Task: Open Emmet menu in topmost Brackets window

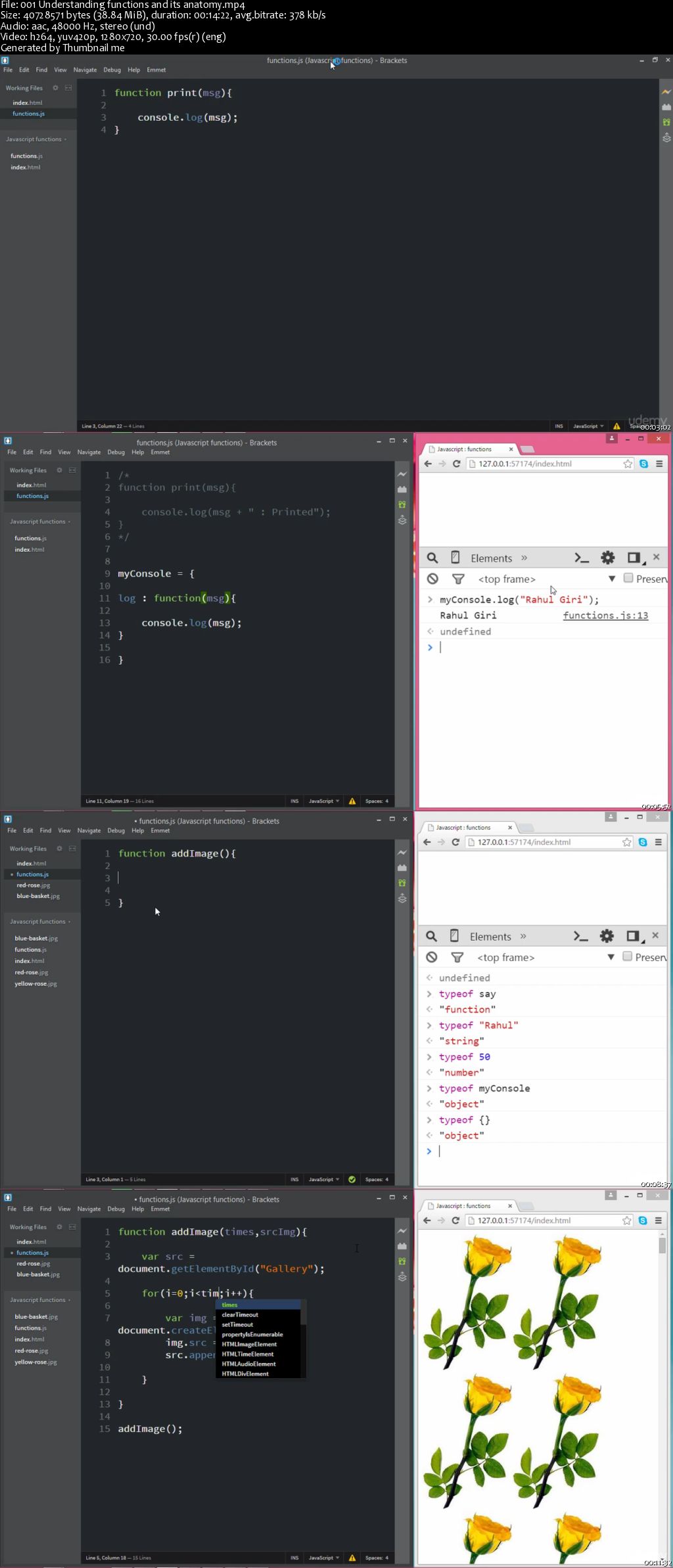Action: (156, 70)
